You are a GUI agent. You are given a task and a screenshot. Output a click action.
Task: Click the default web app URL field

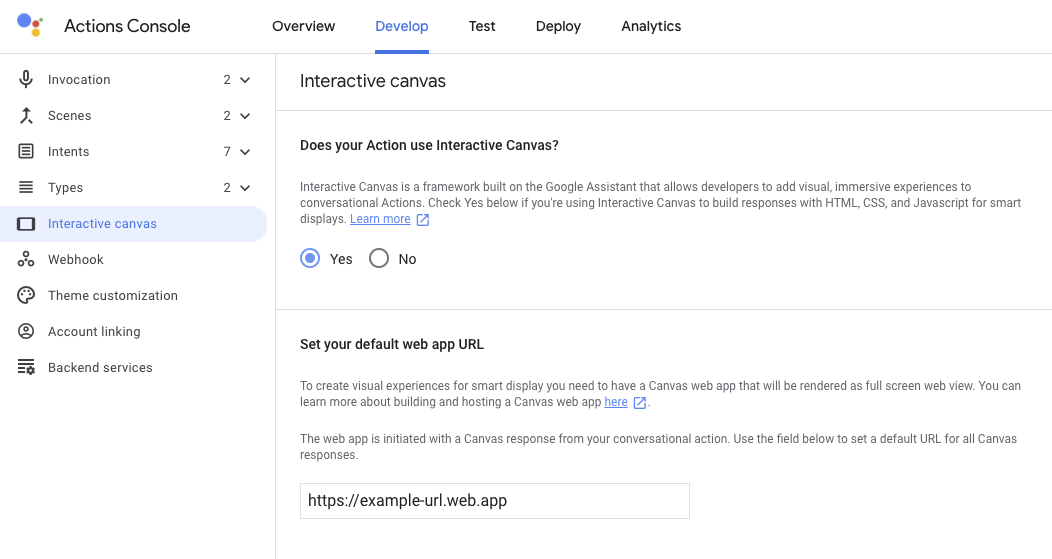tap(494, 501)
